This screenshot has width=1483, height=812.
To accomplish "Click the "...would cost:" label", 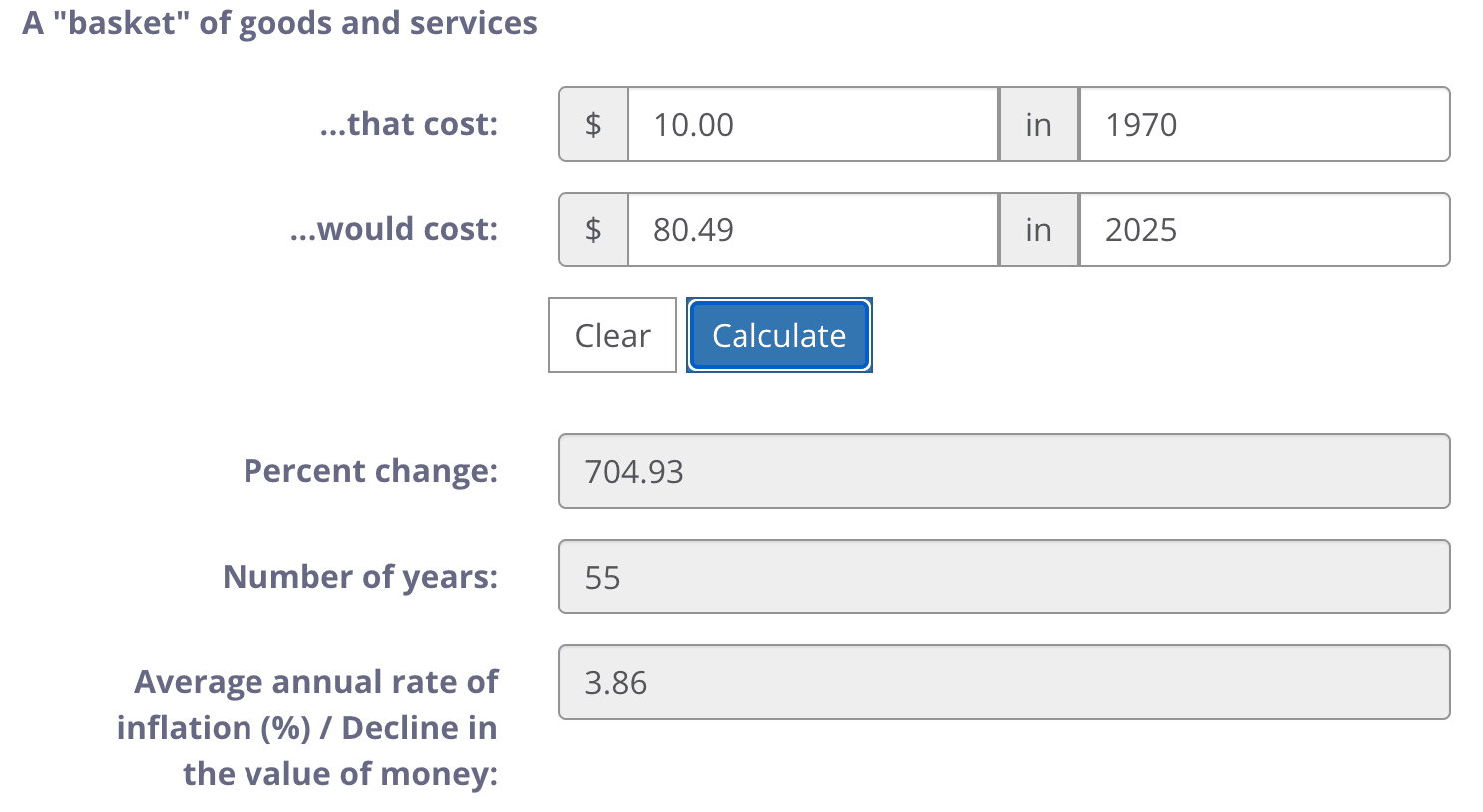I will pos(394,229).
